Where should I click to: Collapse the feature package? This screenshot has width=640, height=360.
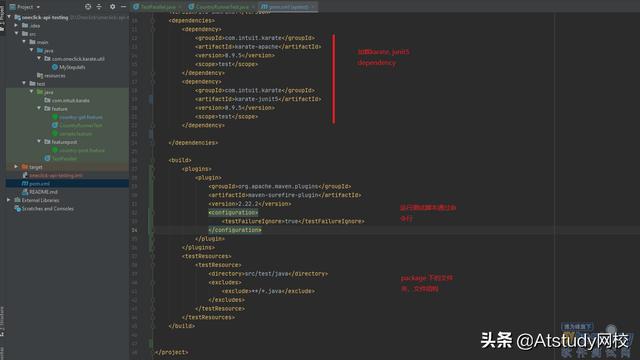tap(39, 108)
